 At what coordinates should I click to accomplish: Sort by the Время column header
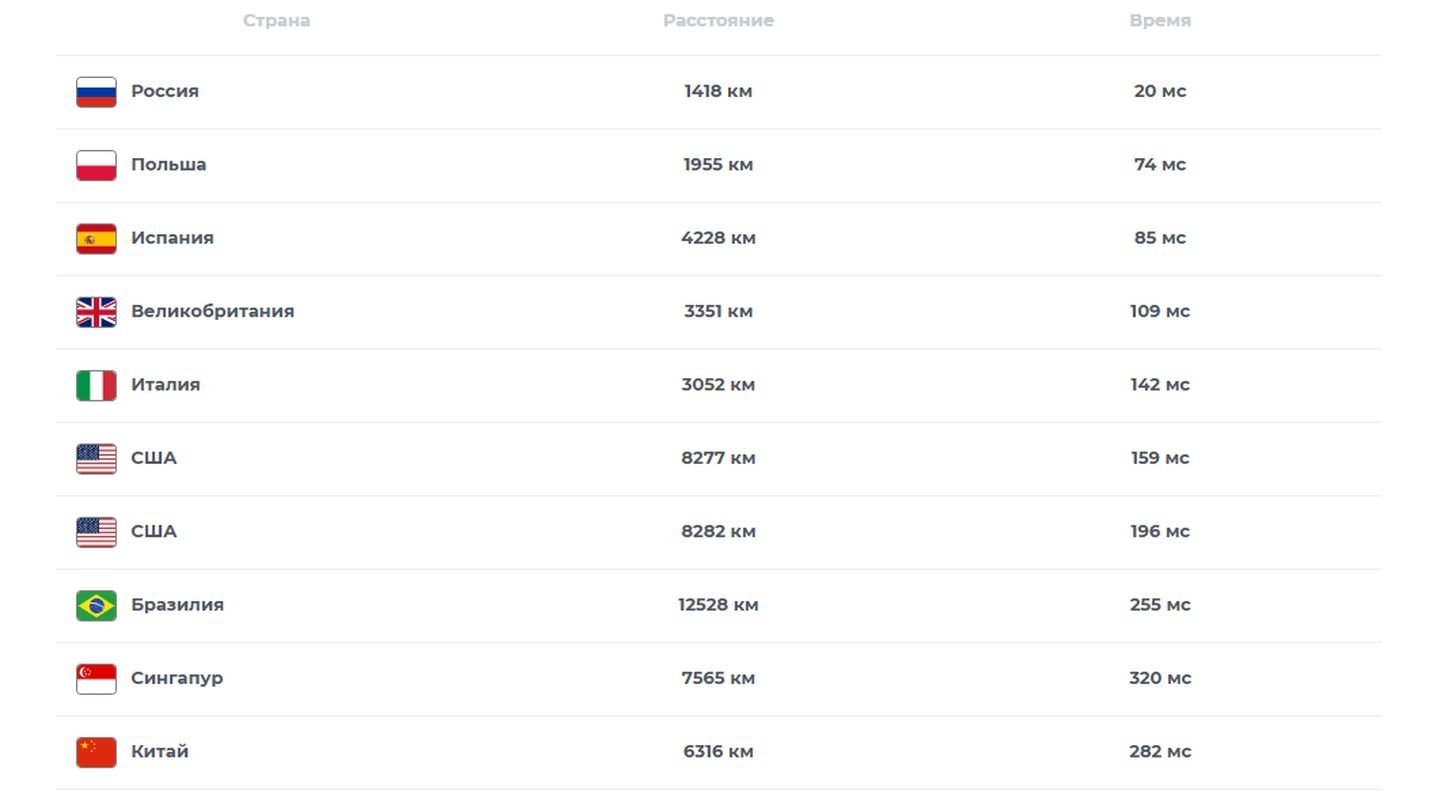1160,20
